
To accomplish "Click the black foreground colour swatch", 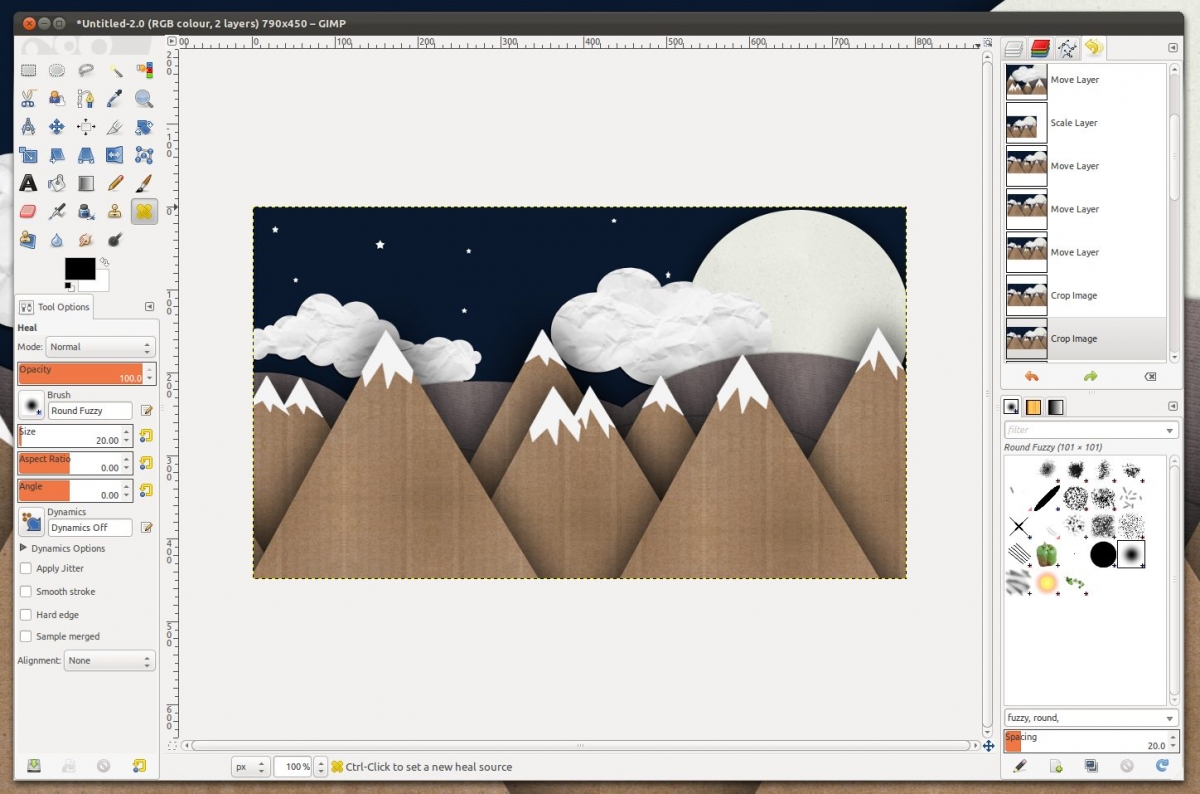I will click(x=79, y=268).
